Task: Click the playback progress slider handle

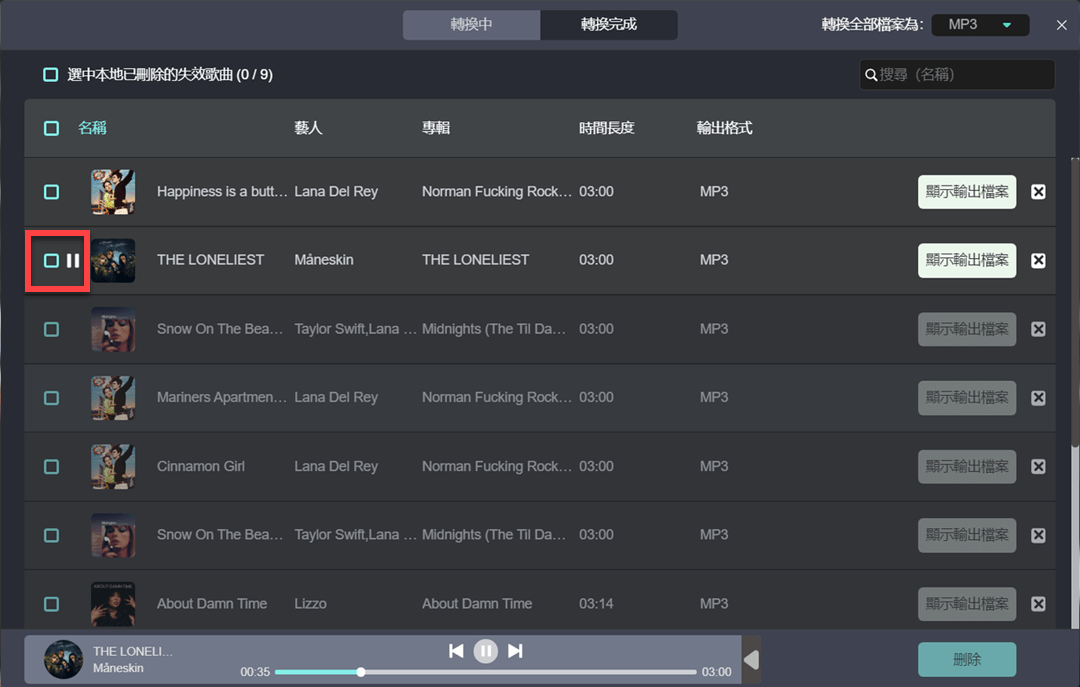Action: point(360,672)
